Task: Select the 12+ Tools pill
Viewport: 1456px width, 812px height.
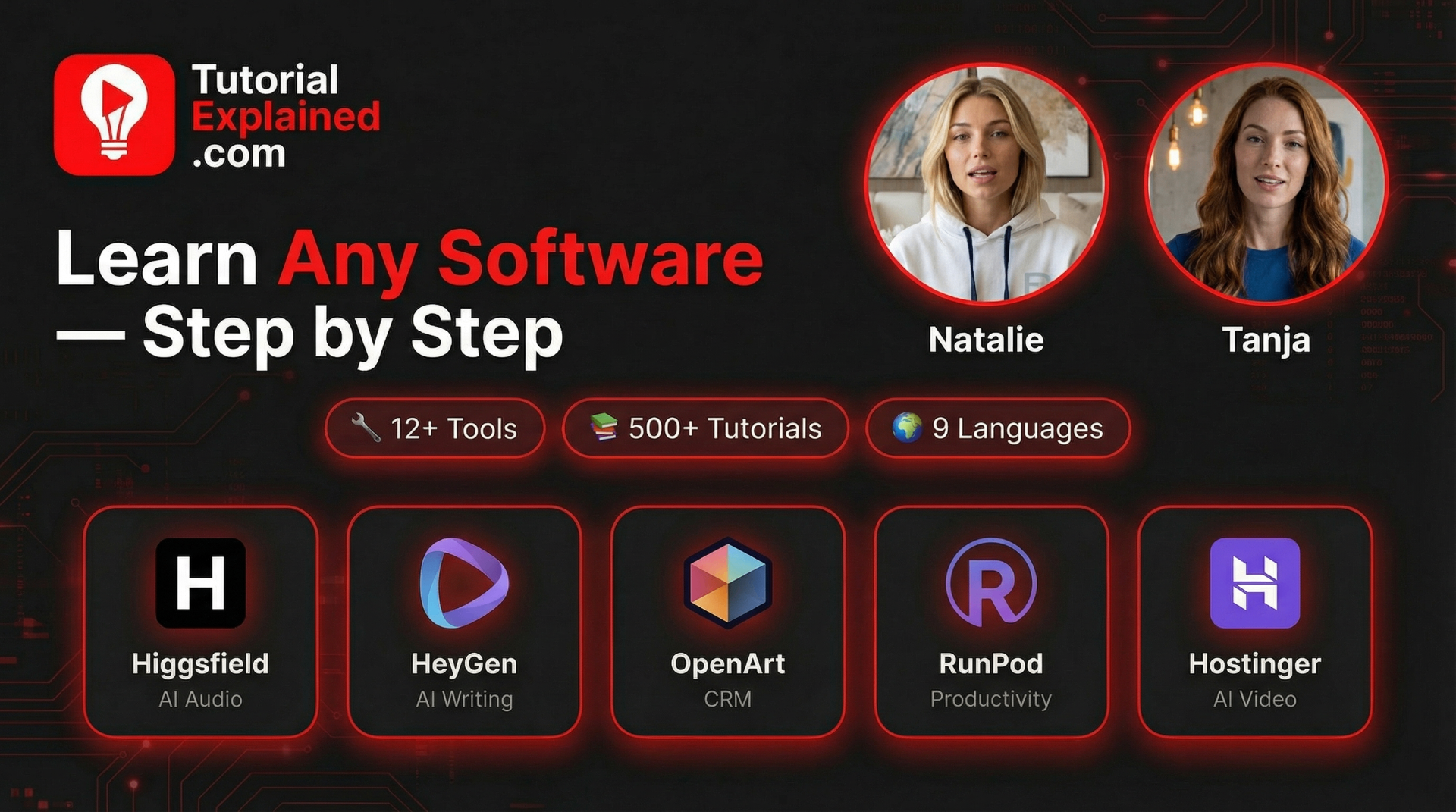Action: (435, 428)
